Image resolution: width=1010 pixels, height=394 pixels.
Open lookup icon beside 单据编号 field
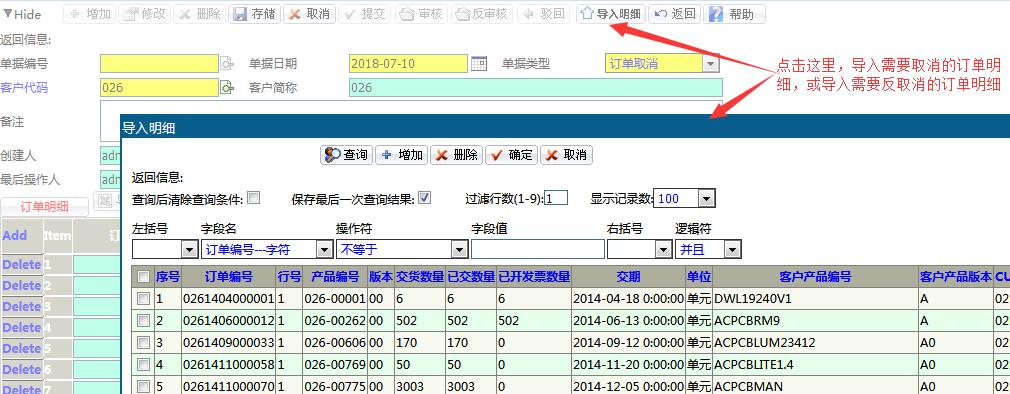(227, 64)
